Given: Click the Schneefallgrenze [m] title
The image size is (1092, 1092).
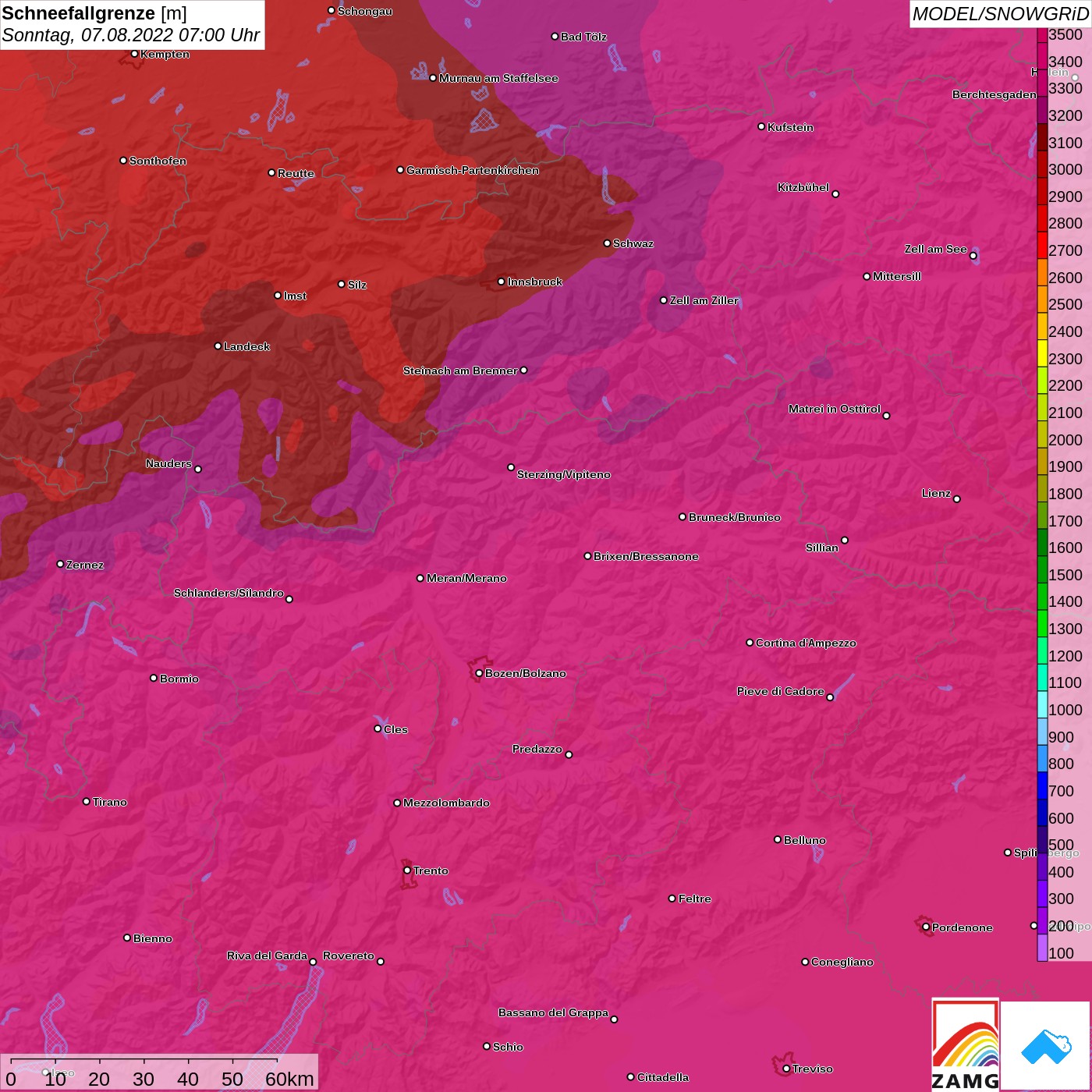Looking at the screenshot, I should tap(94, 13).
